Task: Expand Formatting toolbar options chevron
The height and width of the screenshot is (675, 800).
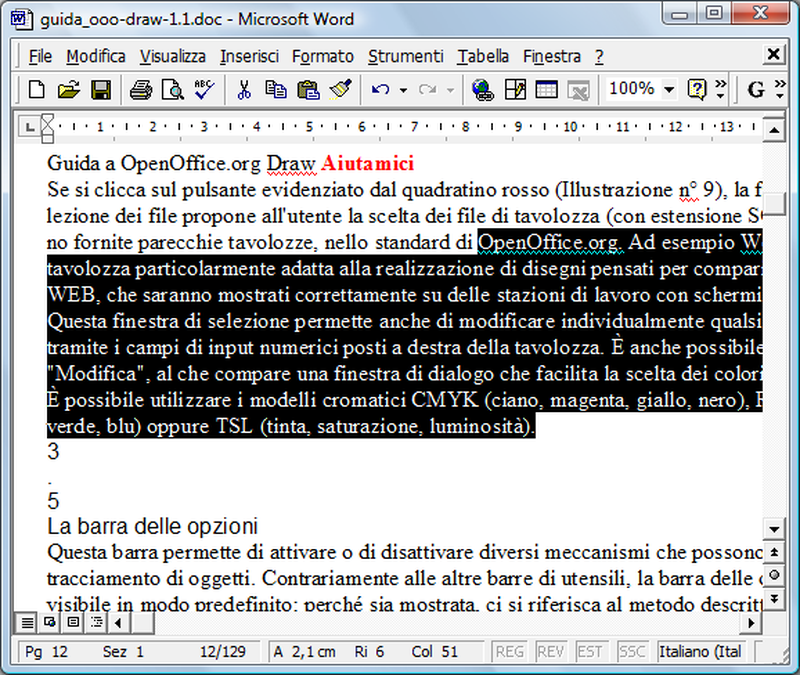Action: pyautogui.click(x=780, y=89)
